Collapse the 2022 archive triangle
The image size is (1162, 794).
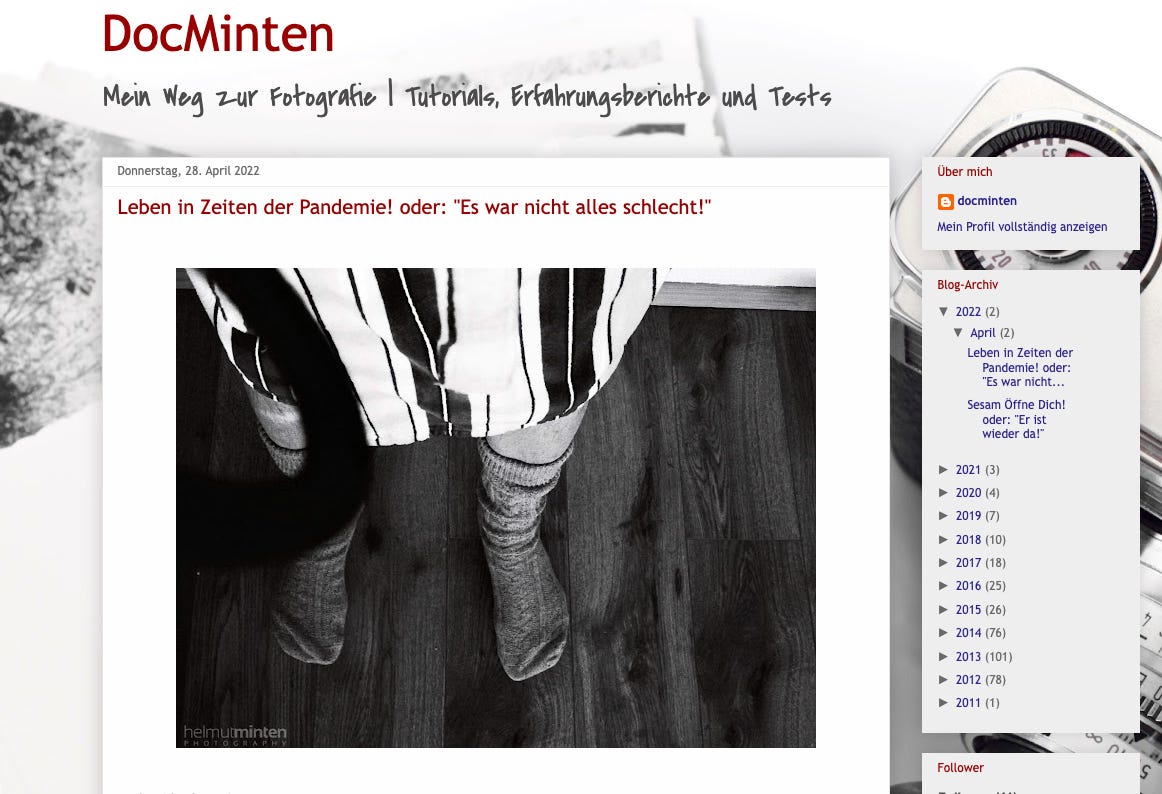pos(944,311)
